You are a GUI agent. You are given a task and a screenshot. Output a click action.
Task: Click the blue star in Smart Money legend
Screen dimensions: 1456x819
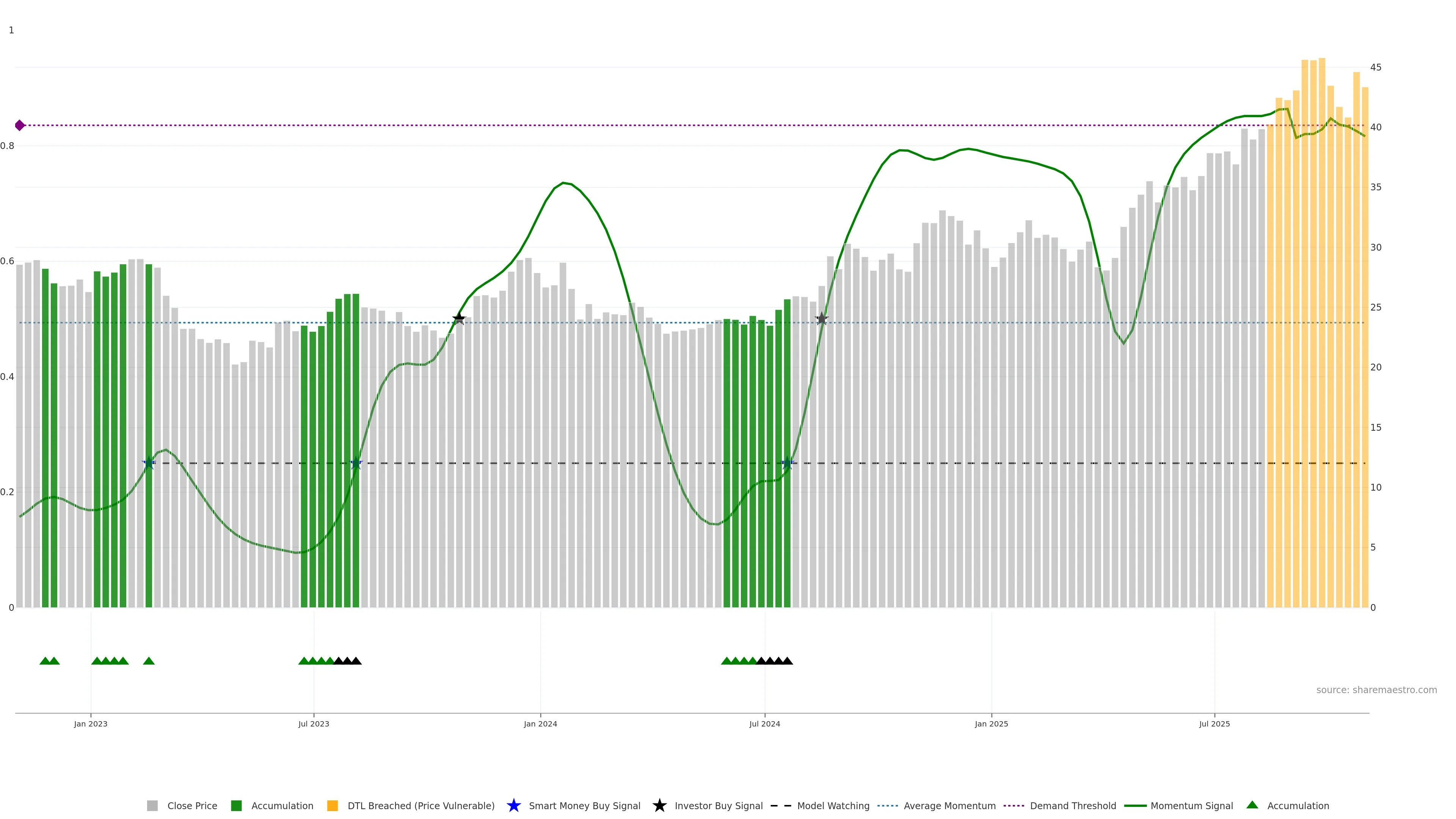tap(513, 805)
